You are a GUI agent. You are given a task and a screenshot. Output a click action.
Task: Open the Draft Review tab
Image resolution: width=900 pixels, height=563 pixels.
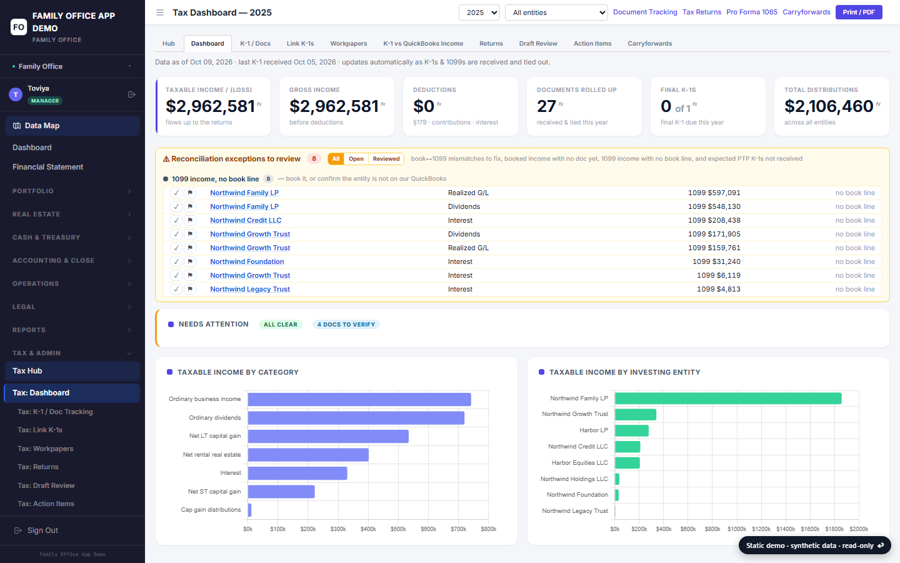pos(538,44)
